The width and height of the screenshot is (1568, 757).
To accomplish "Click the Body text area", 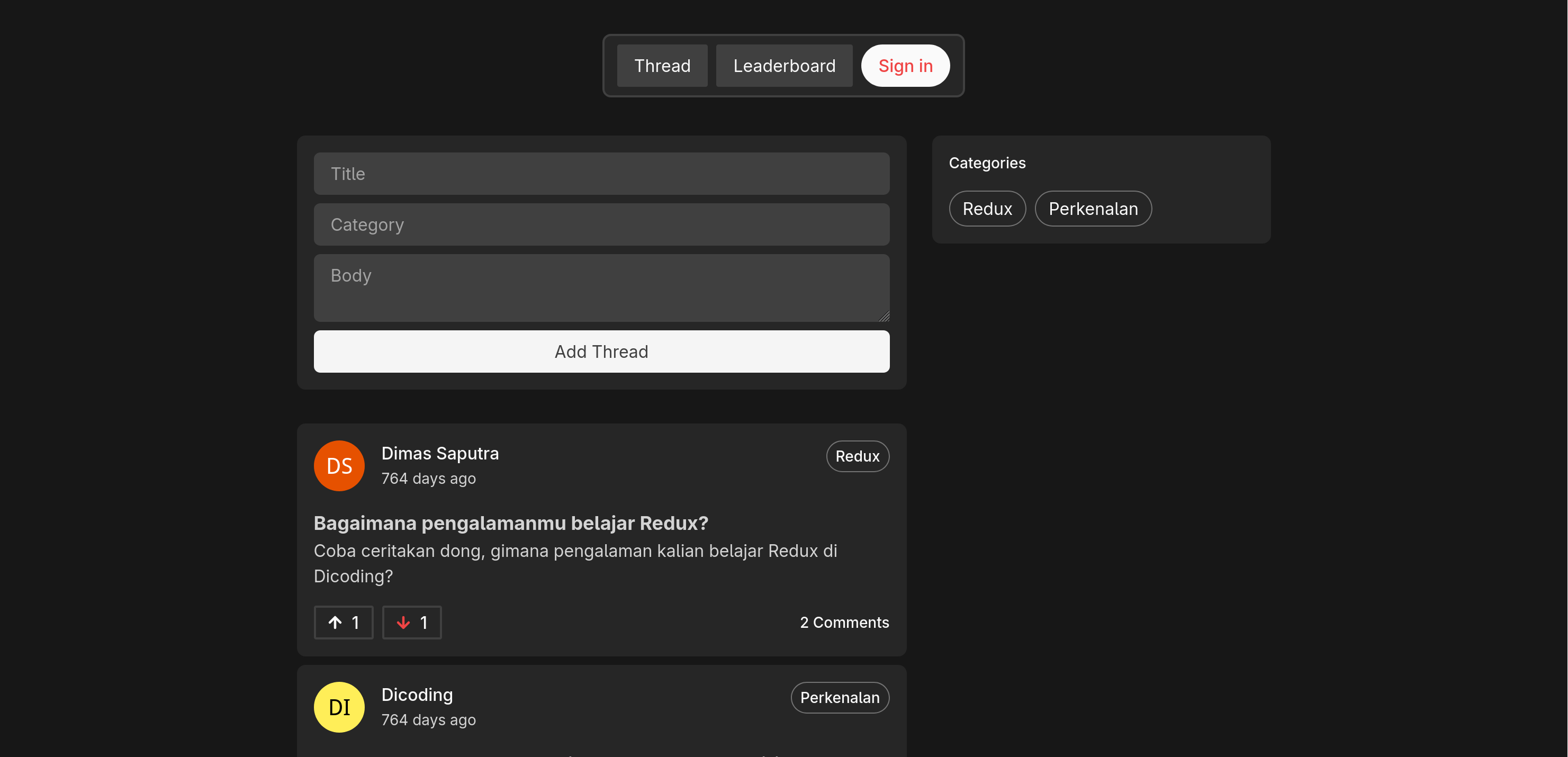I will tap(601, 288).
